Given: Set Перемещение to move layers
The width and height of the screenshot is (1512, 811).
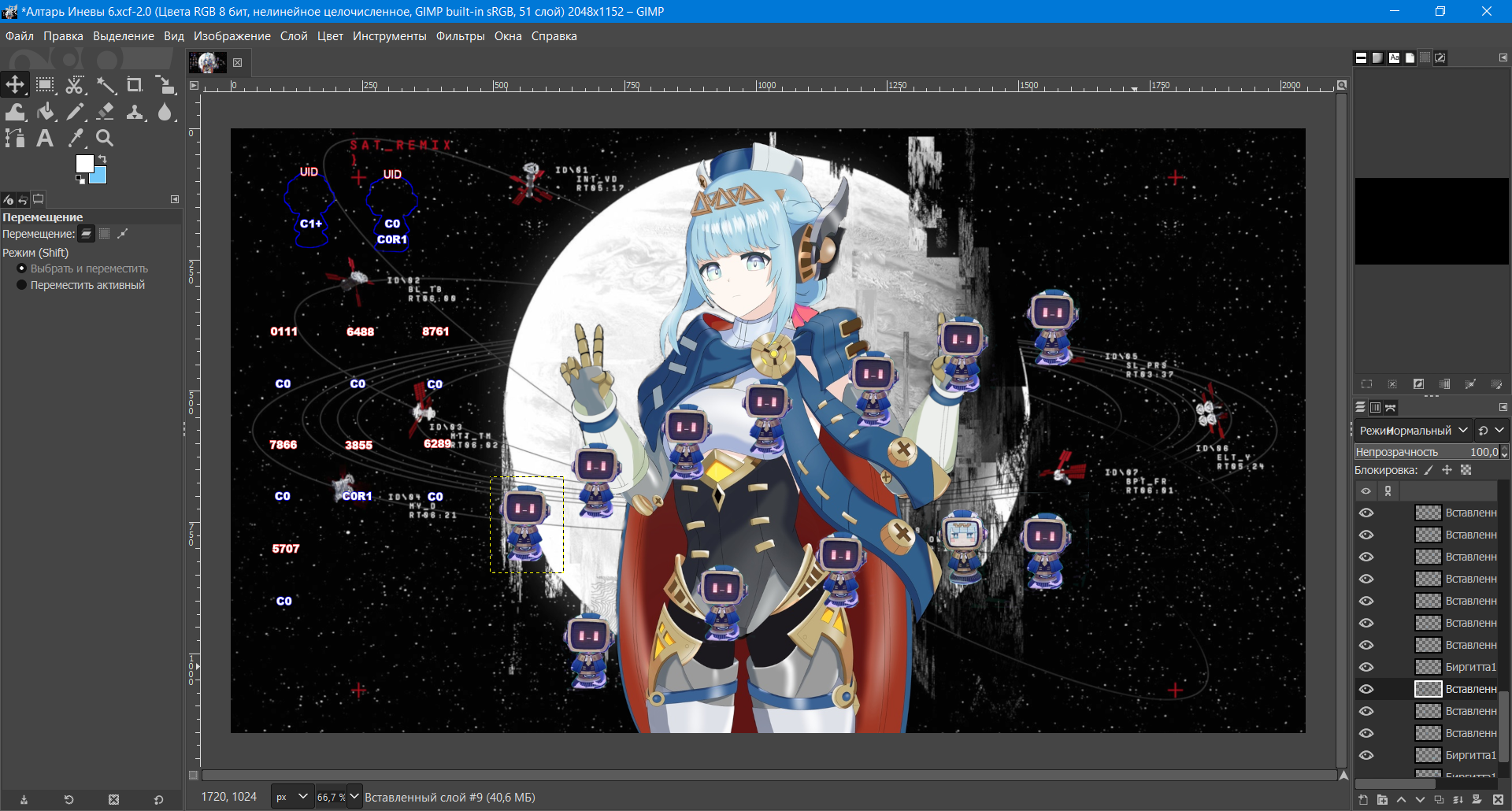Looking at the screenshot, I should [86, 234].
